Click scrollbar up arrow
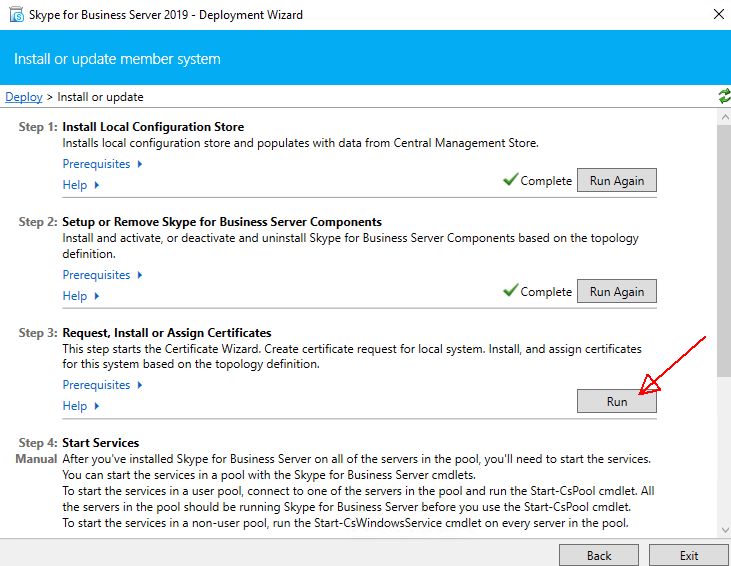The image size is (731, 566). click(x=725, y=117)
